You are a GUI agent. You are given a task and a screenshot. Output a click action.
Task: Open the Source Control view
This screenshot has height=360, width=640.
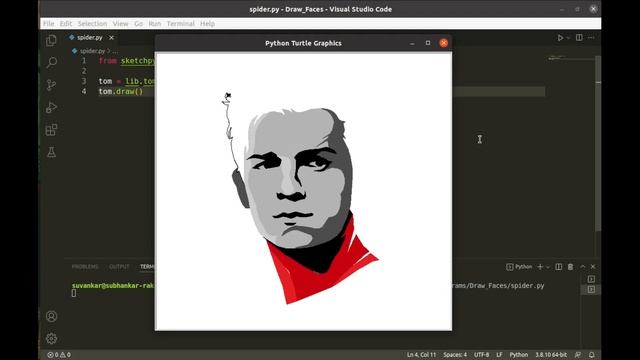(51, 85)
